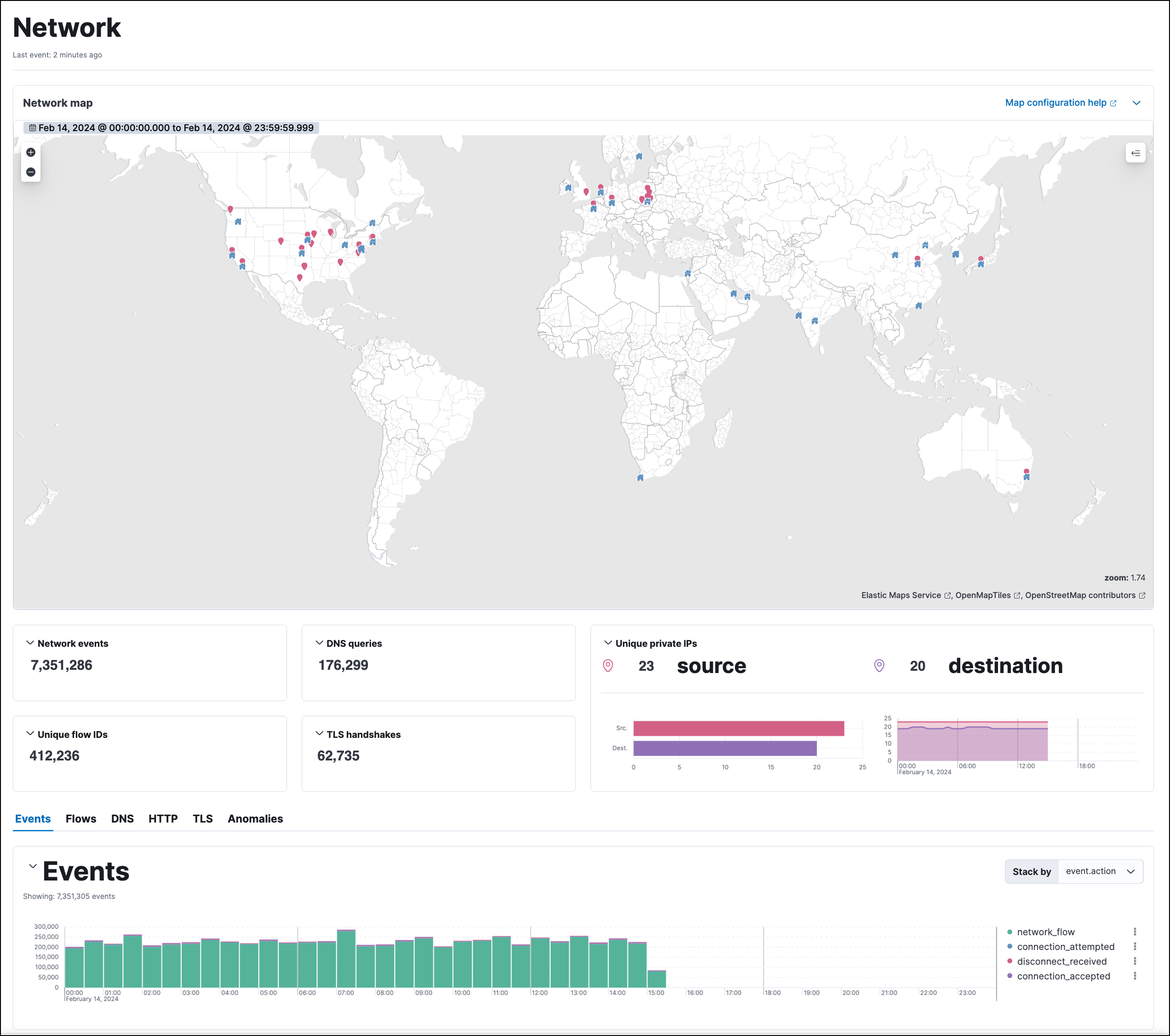Open the options menu for network_flow series
Screen dimensions: 1170x1036
point(1135,932)
